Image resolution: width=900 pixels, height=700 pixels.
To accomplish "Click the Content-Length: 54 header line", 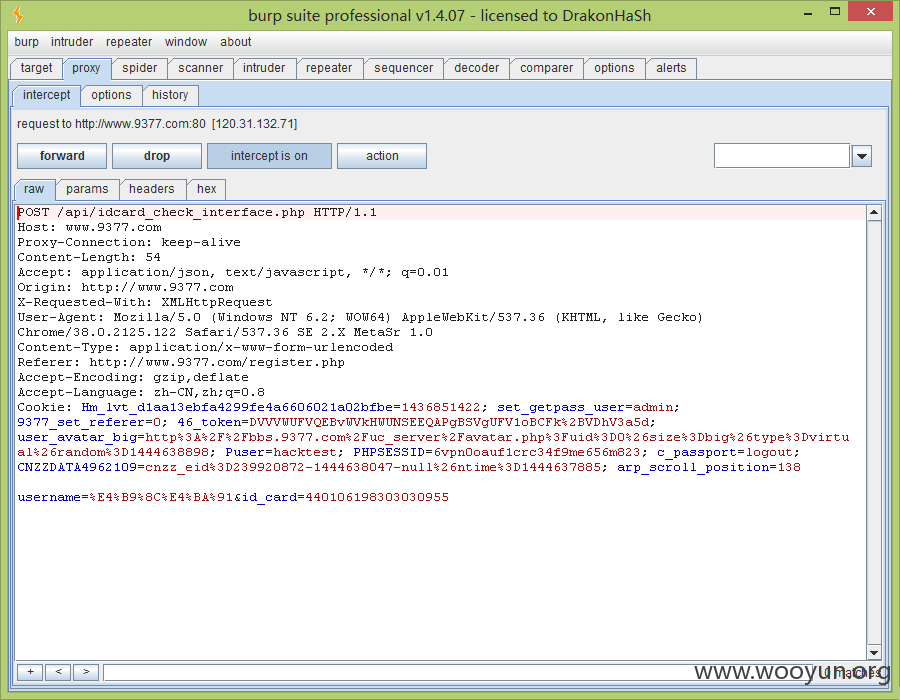I will pos(89,257).
